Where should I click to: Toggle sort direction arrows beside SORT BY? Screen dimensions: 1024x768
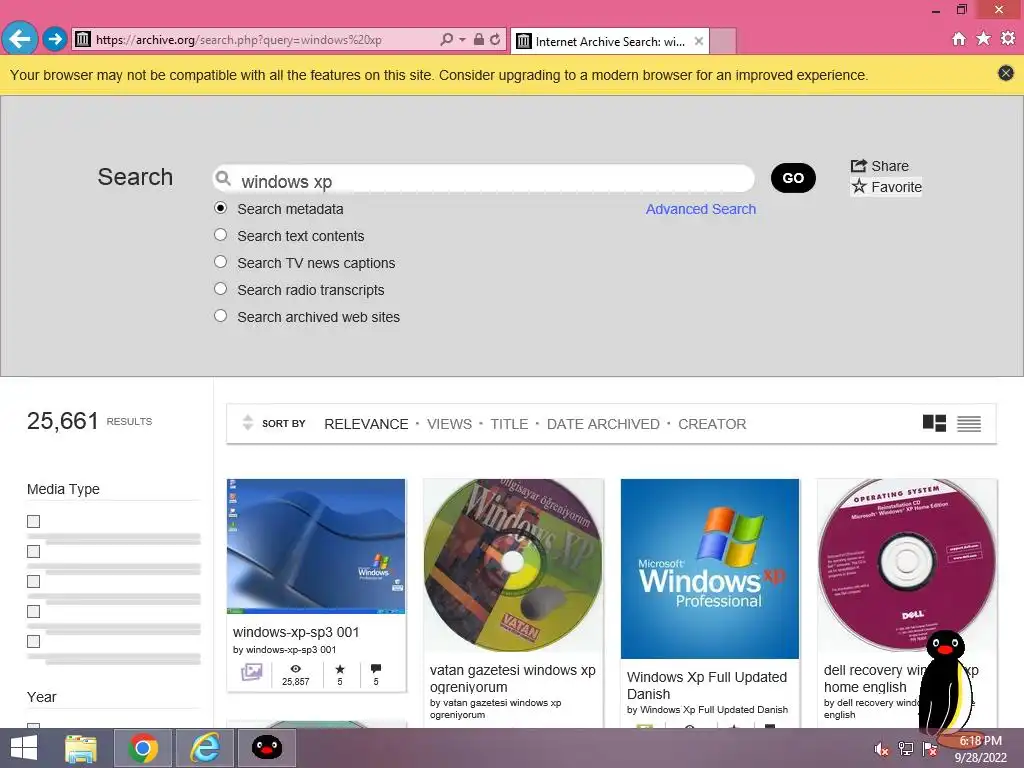pyautogui.click(x=248, y=423)
